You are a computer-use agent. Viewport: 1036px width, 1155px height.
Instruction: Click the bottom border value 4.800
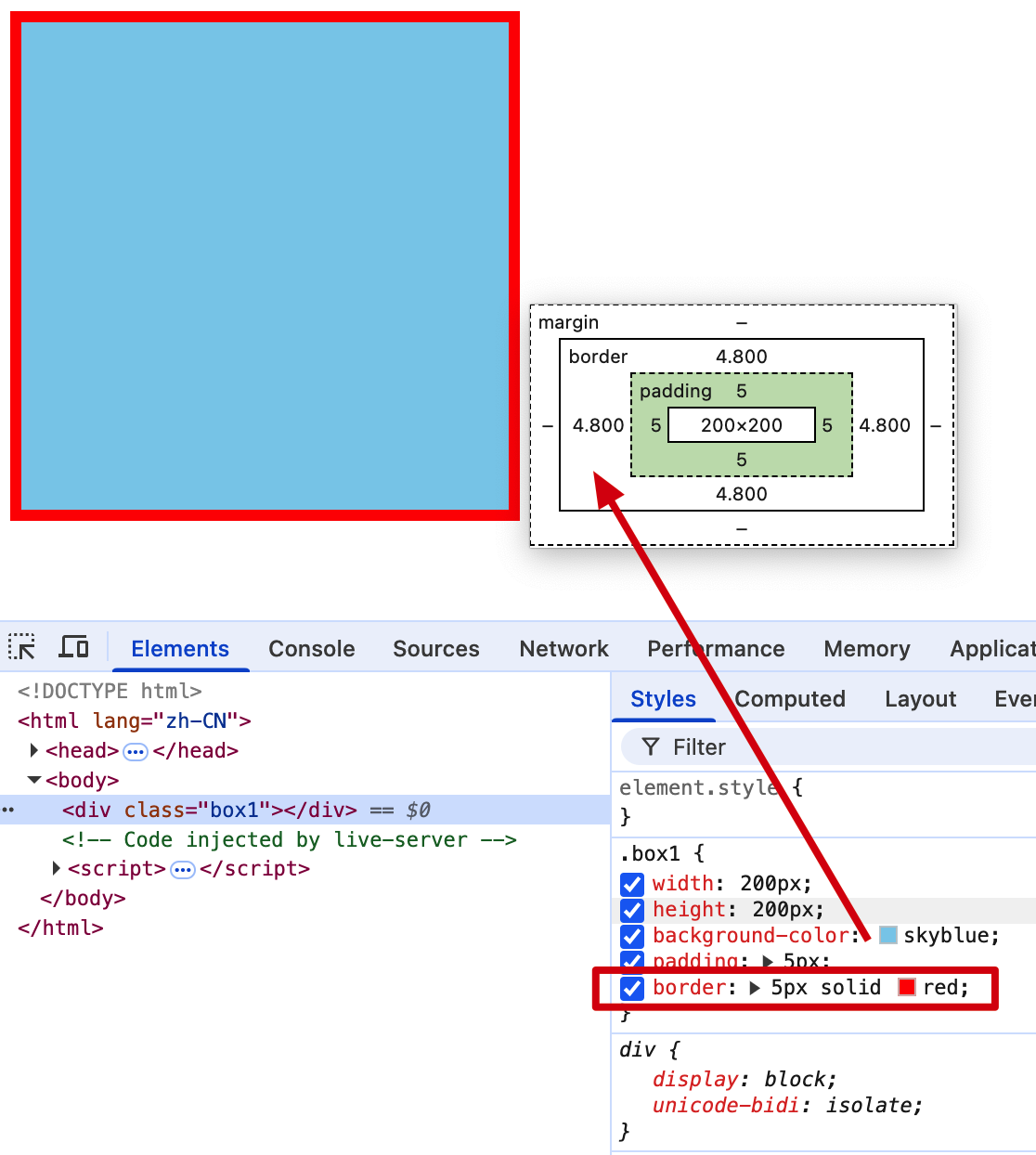(742, 494)
